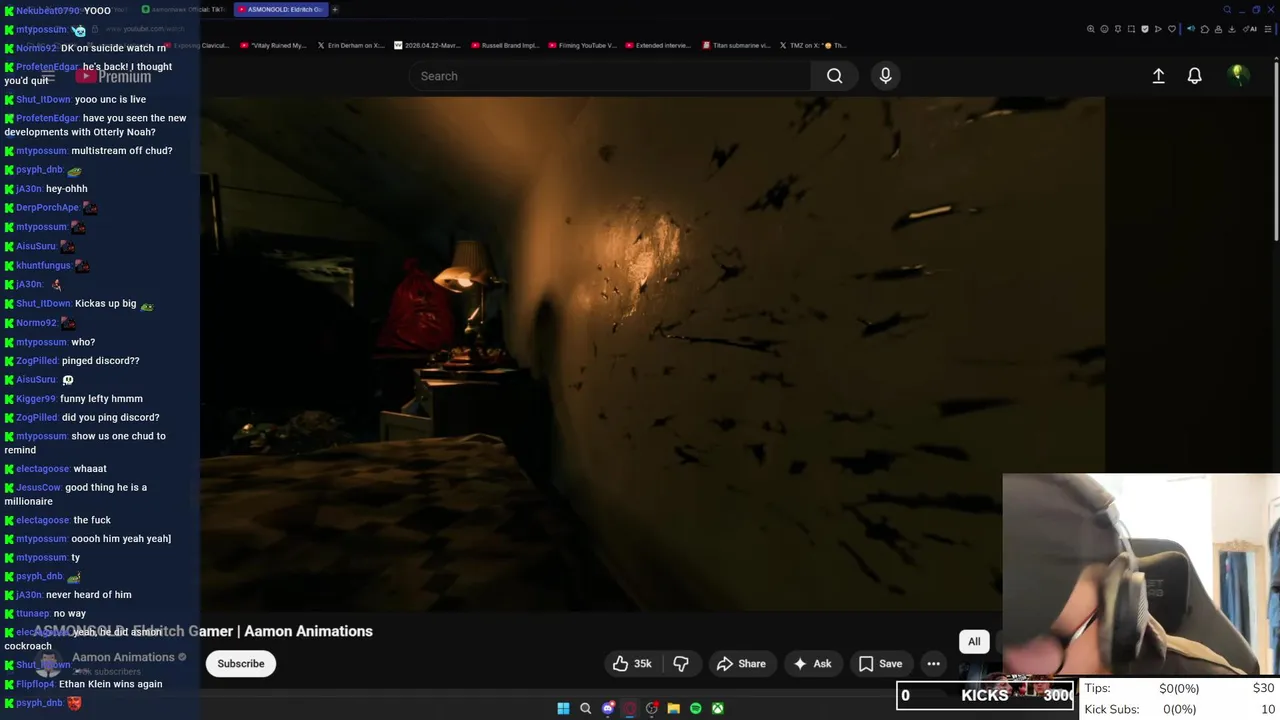Click the YouTube search magnifier button
Image resolution: width=1280 pixels, height=720 pixels.
point(834,76)
